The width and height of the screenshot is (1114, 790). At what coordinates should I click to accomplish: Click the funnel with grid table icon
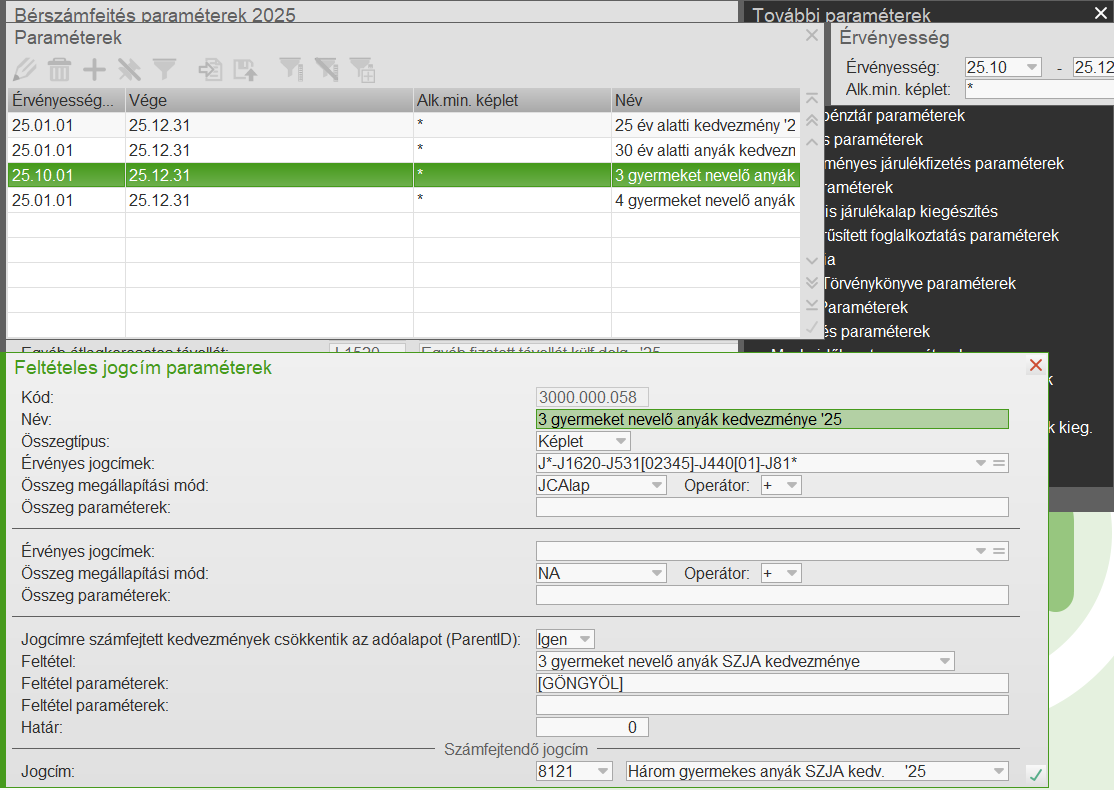[x=362, y=70]
